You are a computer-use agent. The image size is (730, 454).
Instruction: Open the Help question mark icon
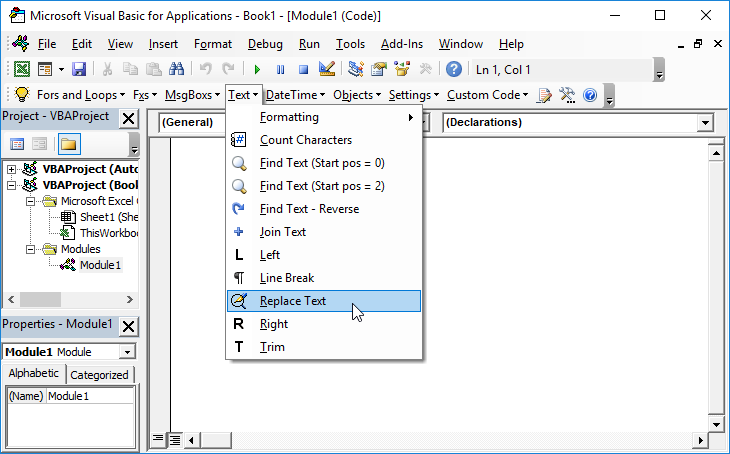point(454,69)
